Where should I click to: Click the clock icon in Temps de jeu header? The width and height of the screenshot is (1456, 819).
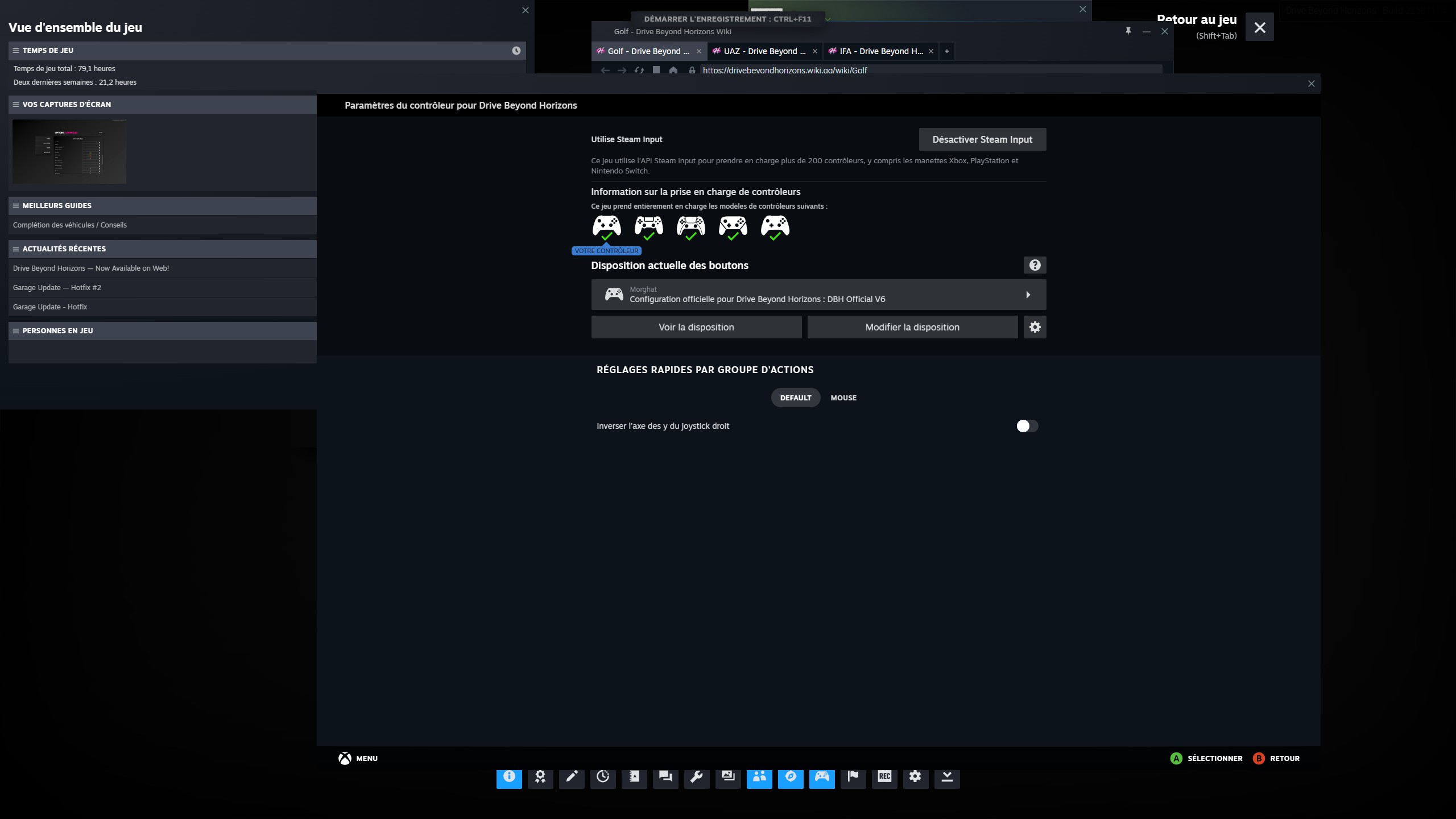(516, 51)
